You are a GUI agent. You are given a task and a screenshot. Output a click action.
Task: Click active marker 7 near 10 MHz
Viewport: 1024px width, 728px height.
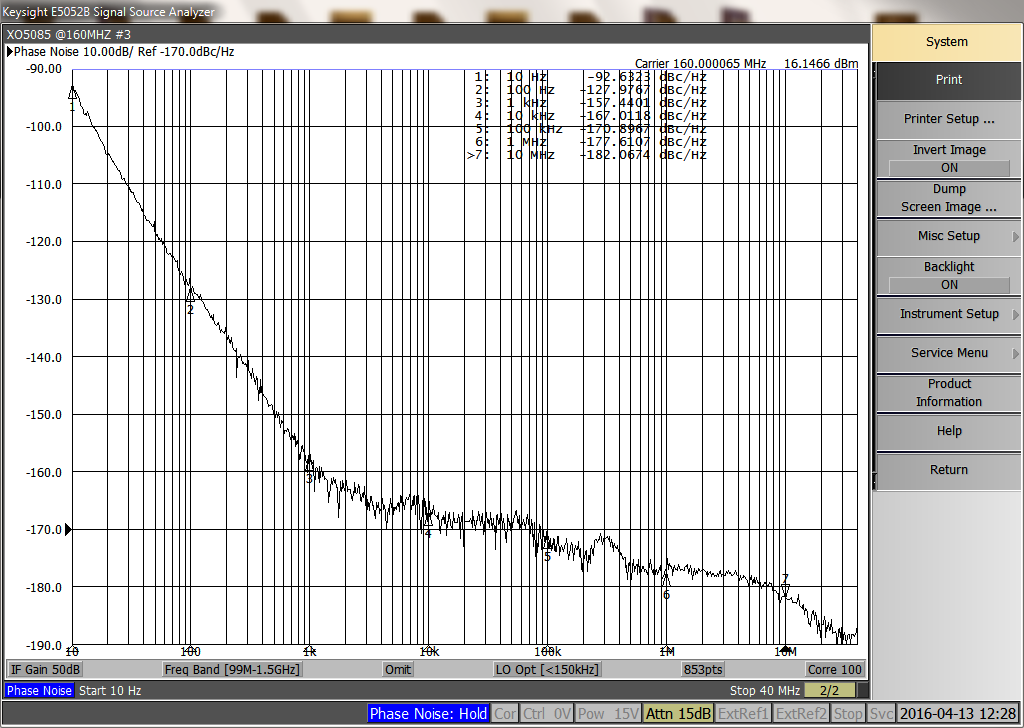(785, 589)
